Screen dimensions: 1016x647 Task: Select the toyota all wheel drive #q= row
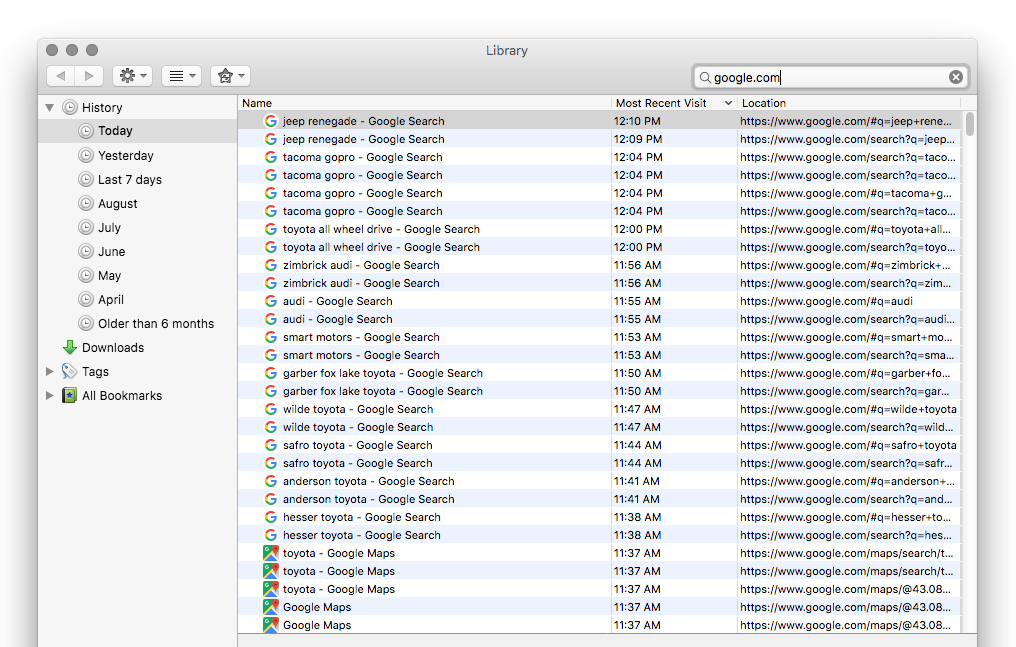599,229
